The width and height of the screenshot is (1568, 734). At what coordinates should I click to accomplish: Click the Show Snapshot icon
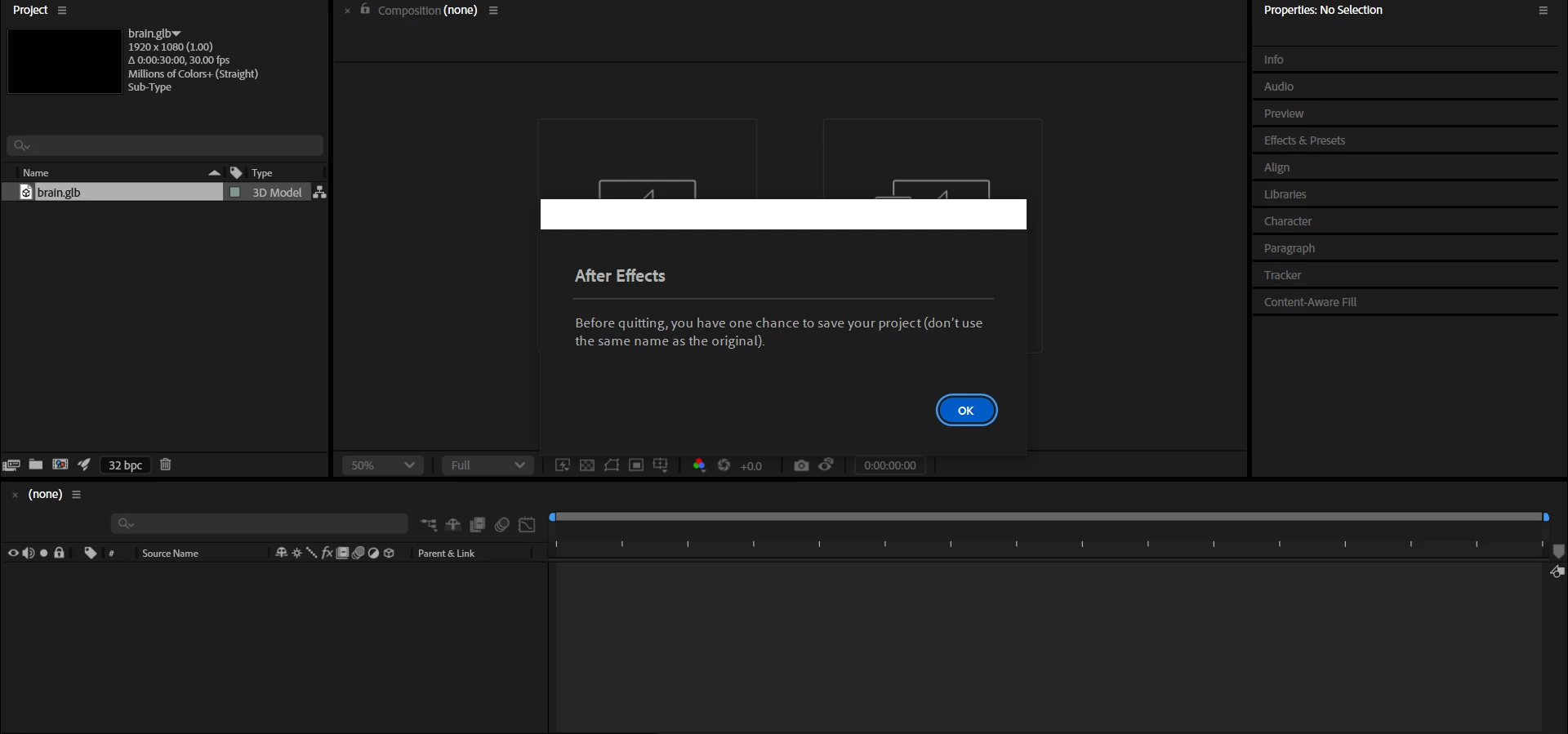click(826, 465)
